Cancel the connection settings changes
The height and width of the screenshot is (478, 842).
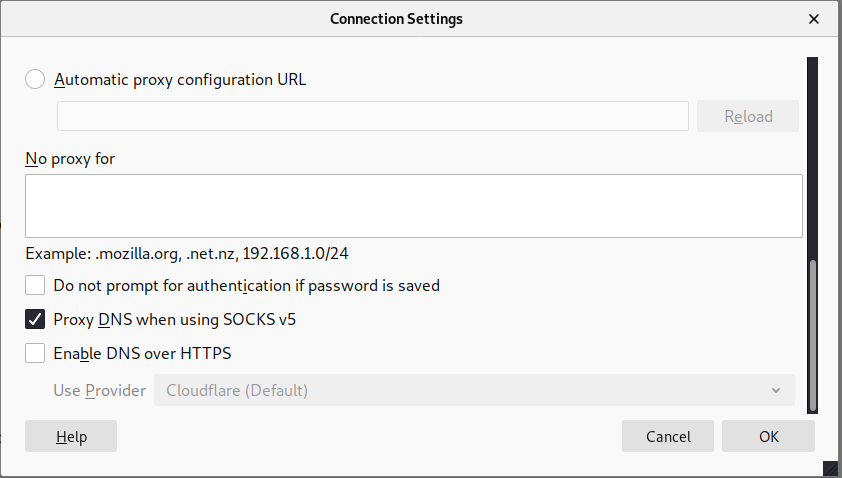tap(668, 436)
